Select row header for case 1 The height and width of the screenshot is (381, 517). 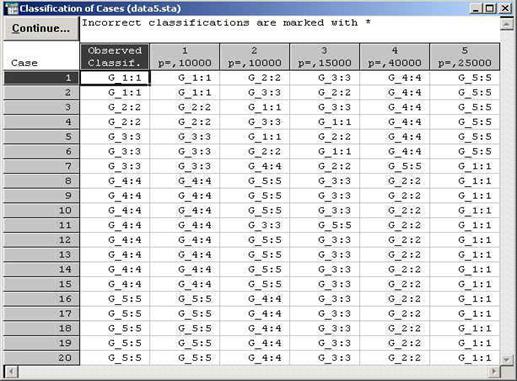pos(41,78)
